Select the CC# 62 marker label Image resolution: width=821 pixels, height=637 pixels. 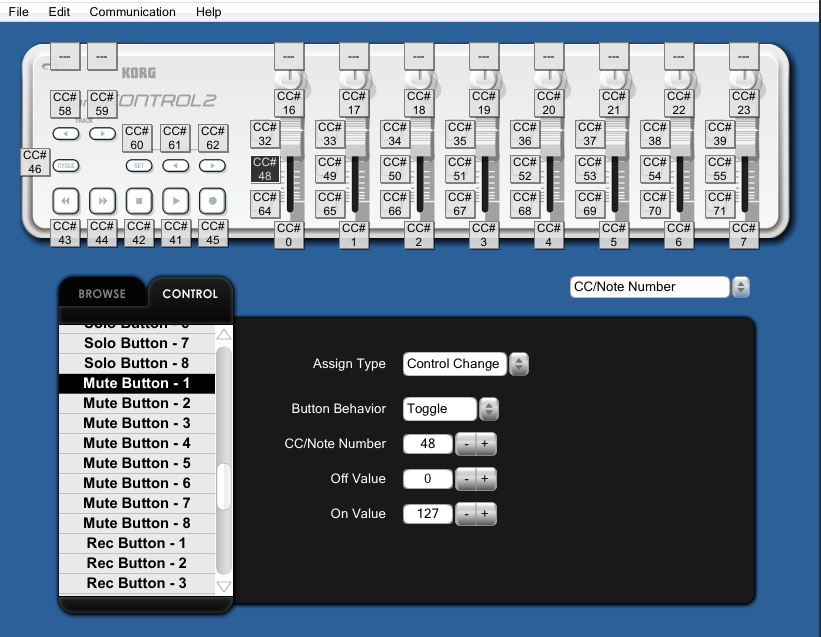[x=213, y=138]
